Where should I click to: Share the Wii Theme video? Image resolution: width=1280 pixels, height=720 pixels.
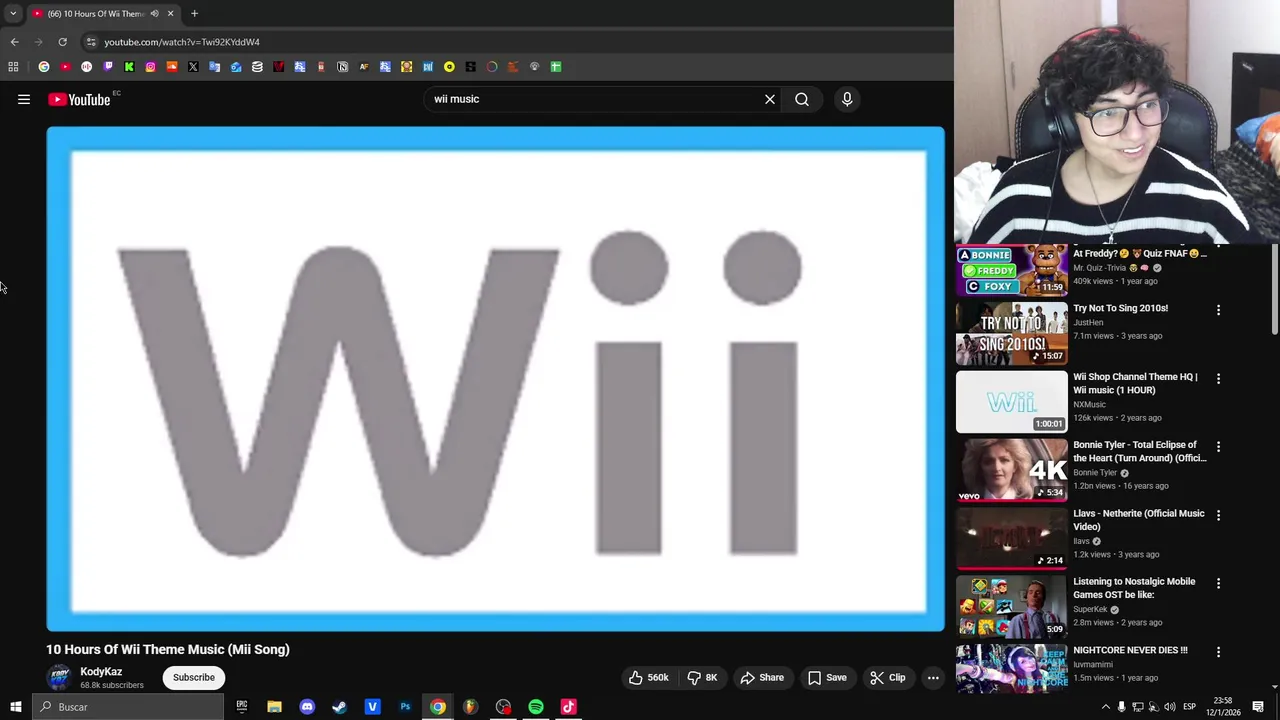point(762,677)
